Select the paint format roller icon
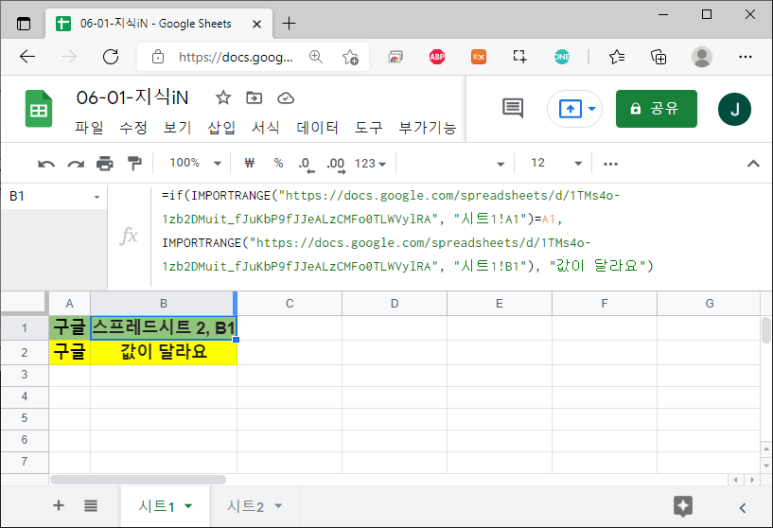The image size is (773, 528). click(x=134, y=163)
